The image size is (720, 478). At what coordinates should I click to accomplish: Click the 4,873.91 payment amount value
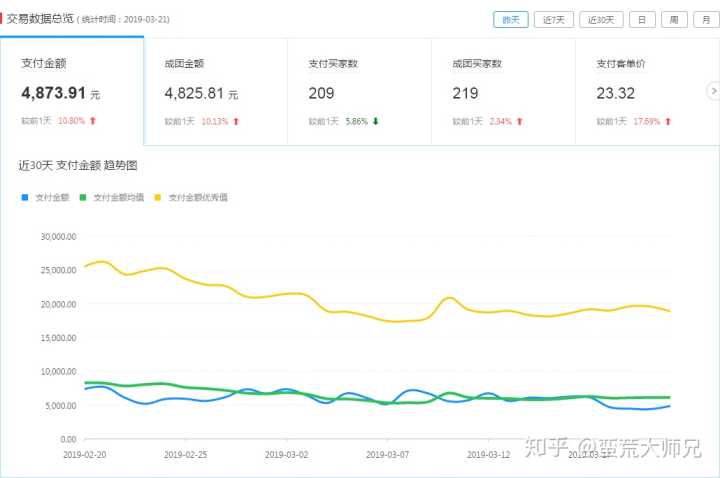tap(53, 93)
